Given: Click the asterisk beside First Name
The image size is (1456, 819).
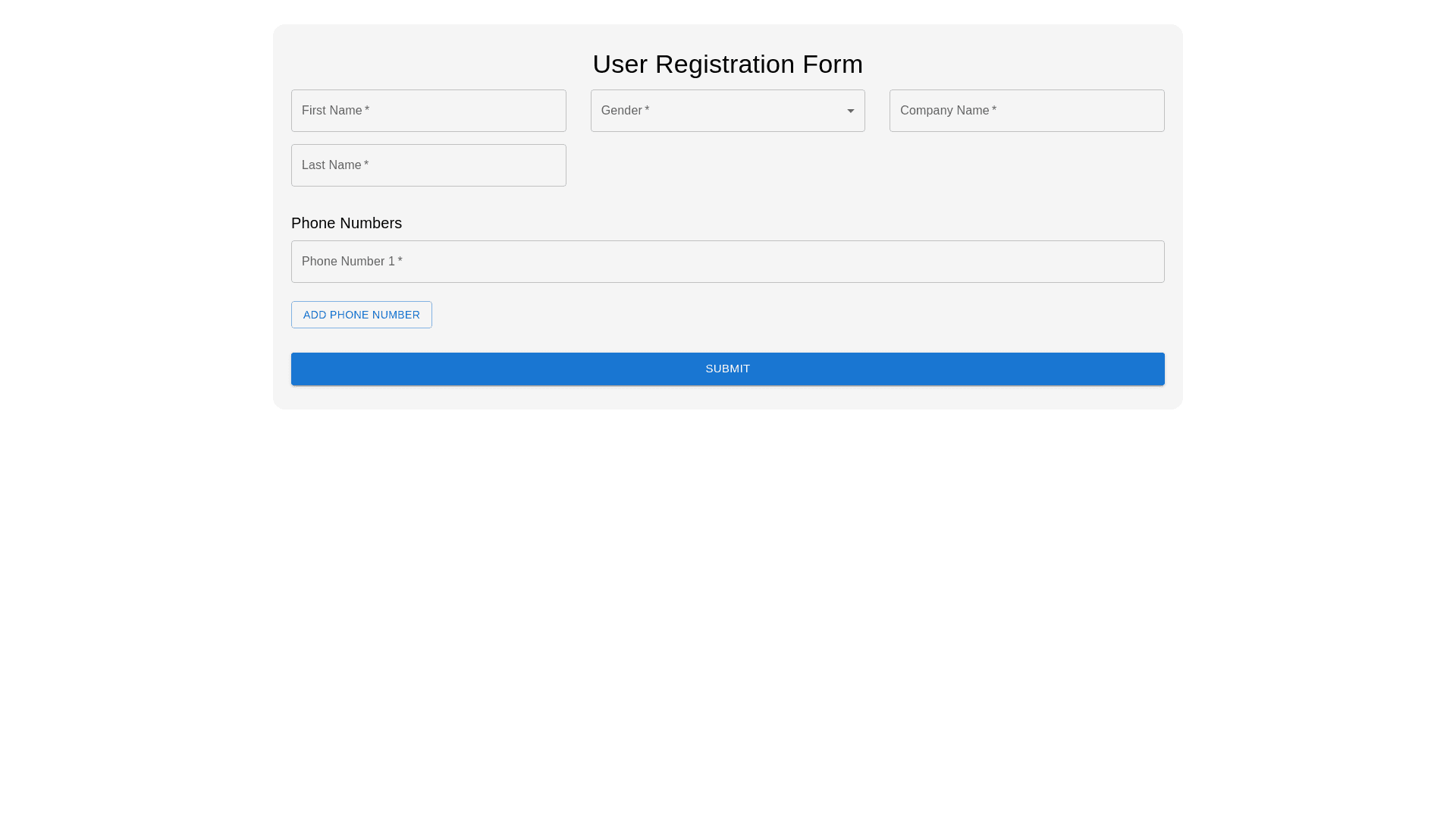Looking at the screenshot, I should coord(367,110).
